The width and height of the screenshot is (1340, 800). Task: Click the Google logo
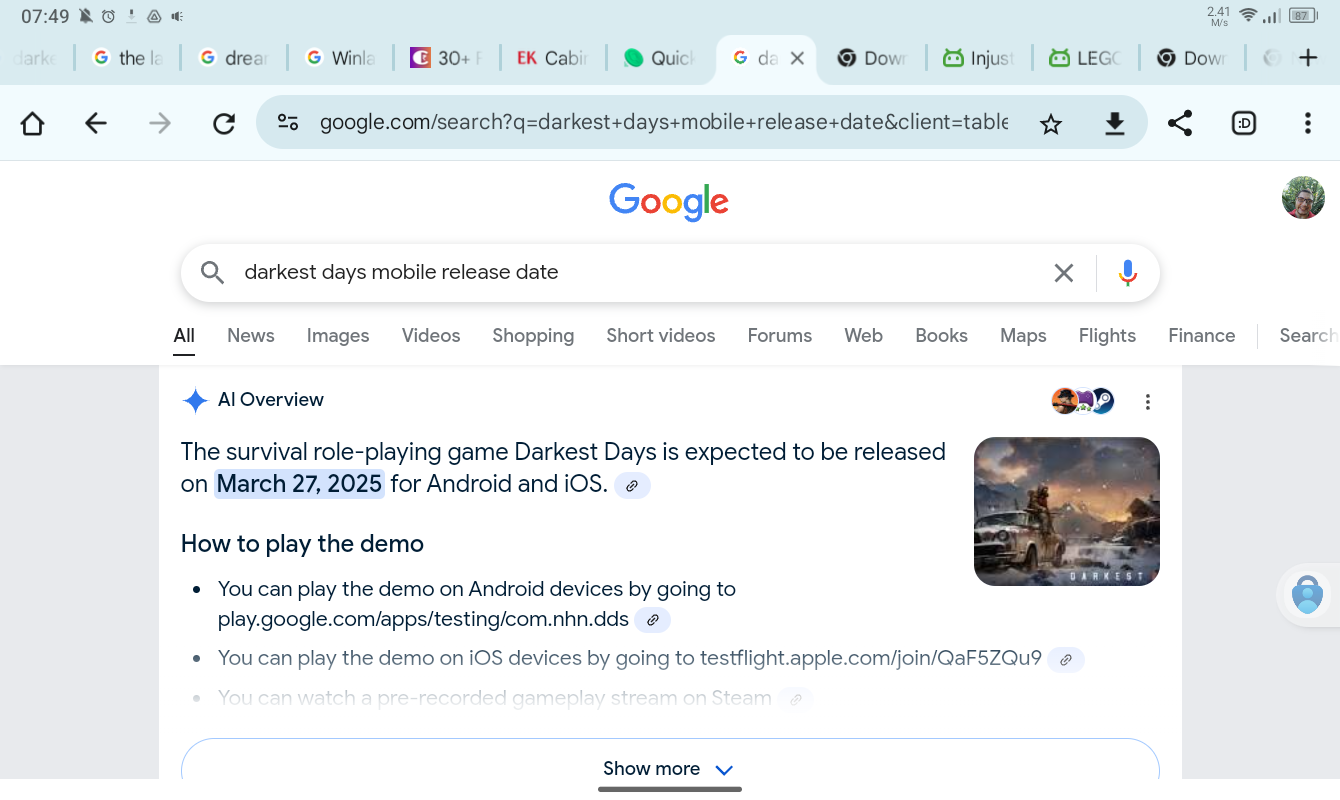[669, 201]
